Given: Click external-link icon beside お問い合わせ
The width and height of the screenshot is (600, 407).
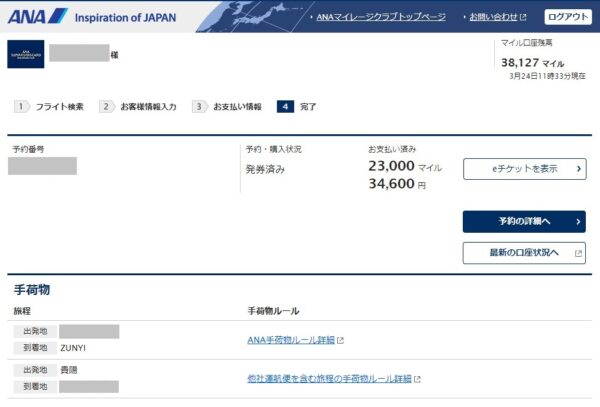Looking at the screenshot, I should (523, 17).
